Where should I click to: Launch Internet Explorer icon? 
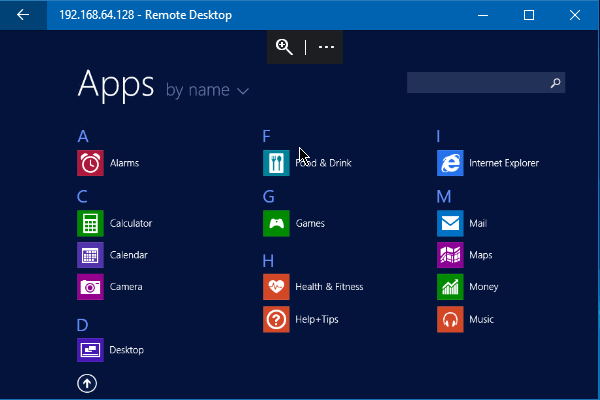pyautogui.click(x=450, y=163)
